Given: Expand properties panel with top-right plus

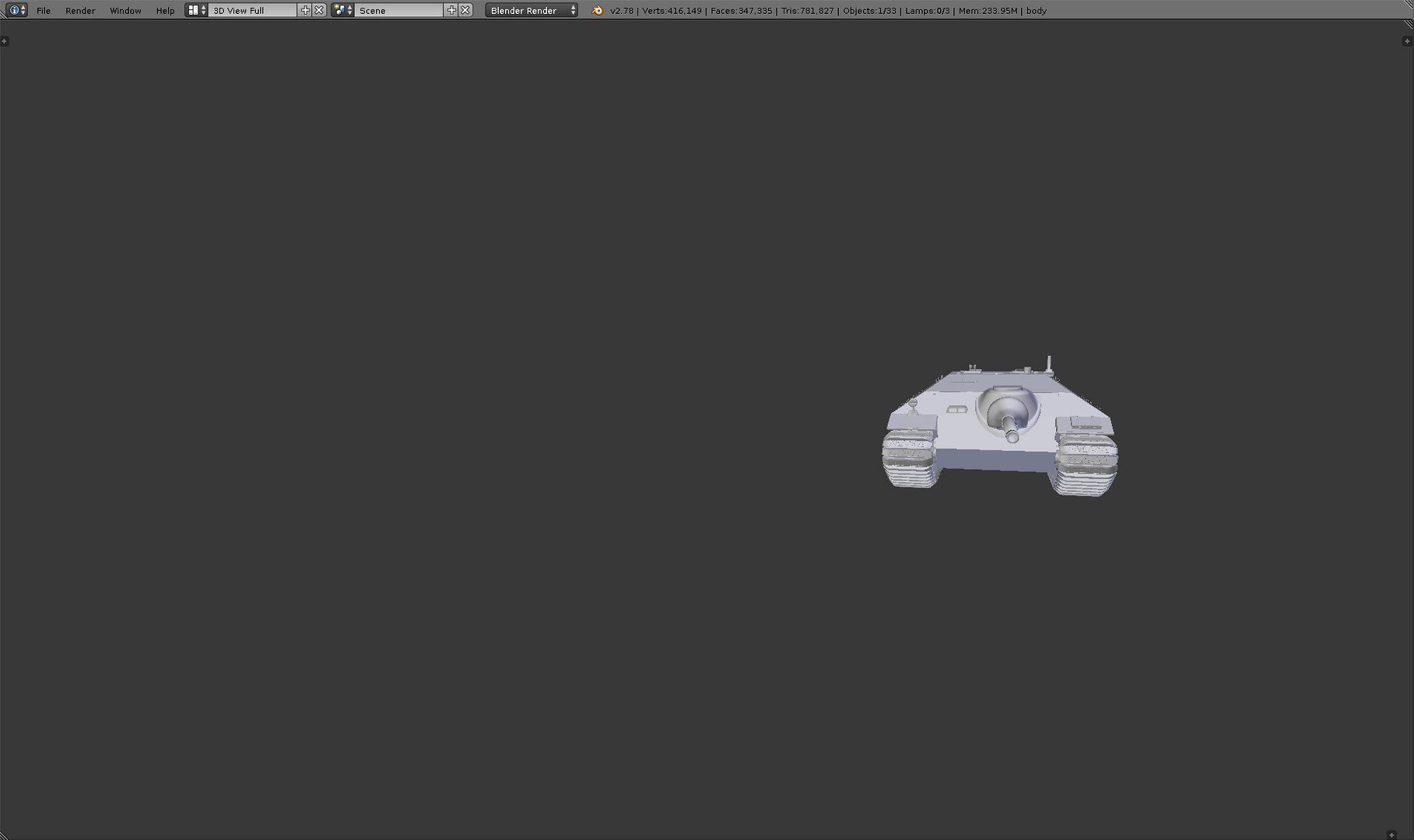Looking at the screenshot, I should tap(1406, 41).
